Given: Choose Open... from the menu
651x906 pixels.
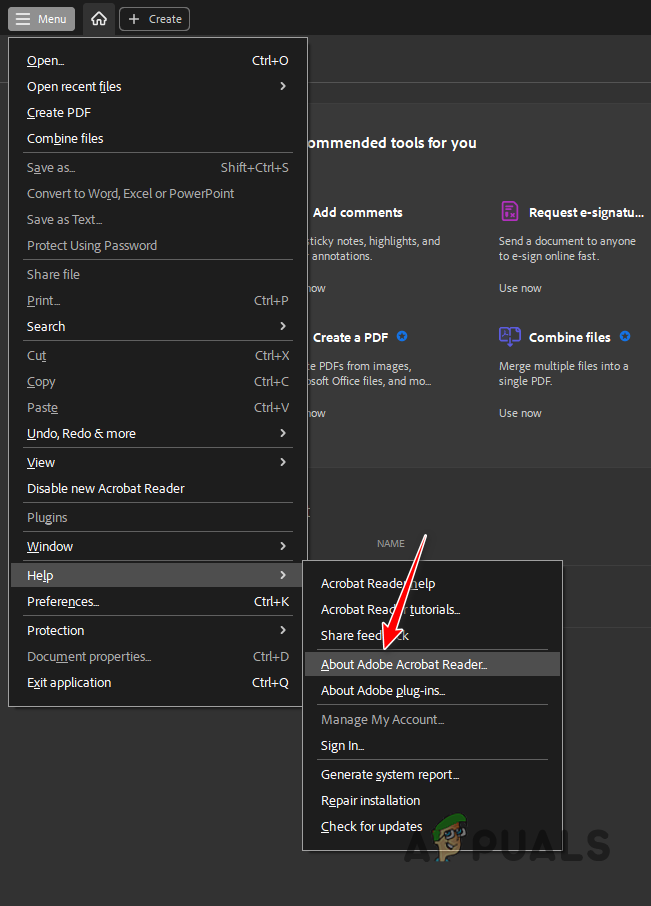Looking at the screenshot, I should coord(158,61).
